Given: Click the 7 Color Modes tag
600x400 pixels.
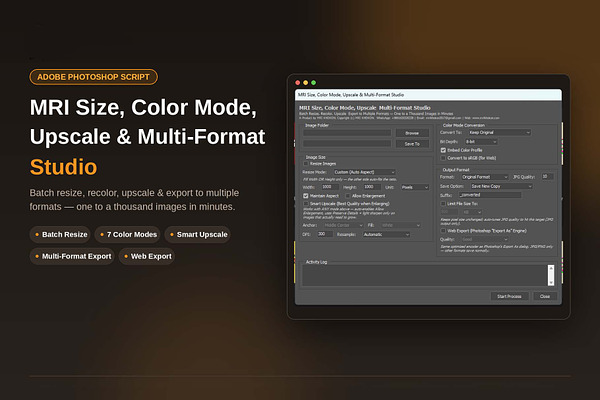Looking at the screenshot, I should [x=128, y=234].
